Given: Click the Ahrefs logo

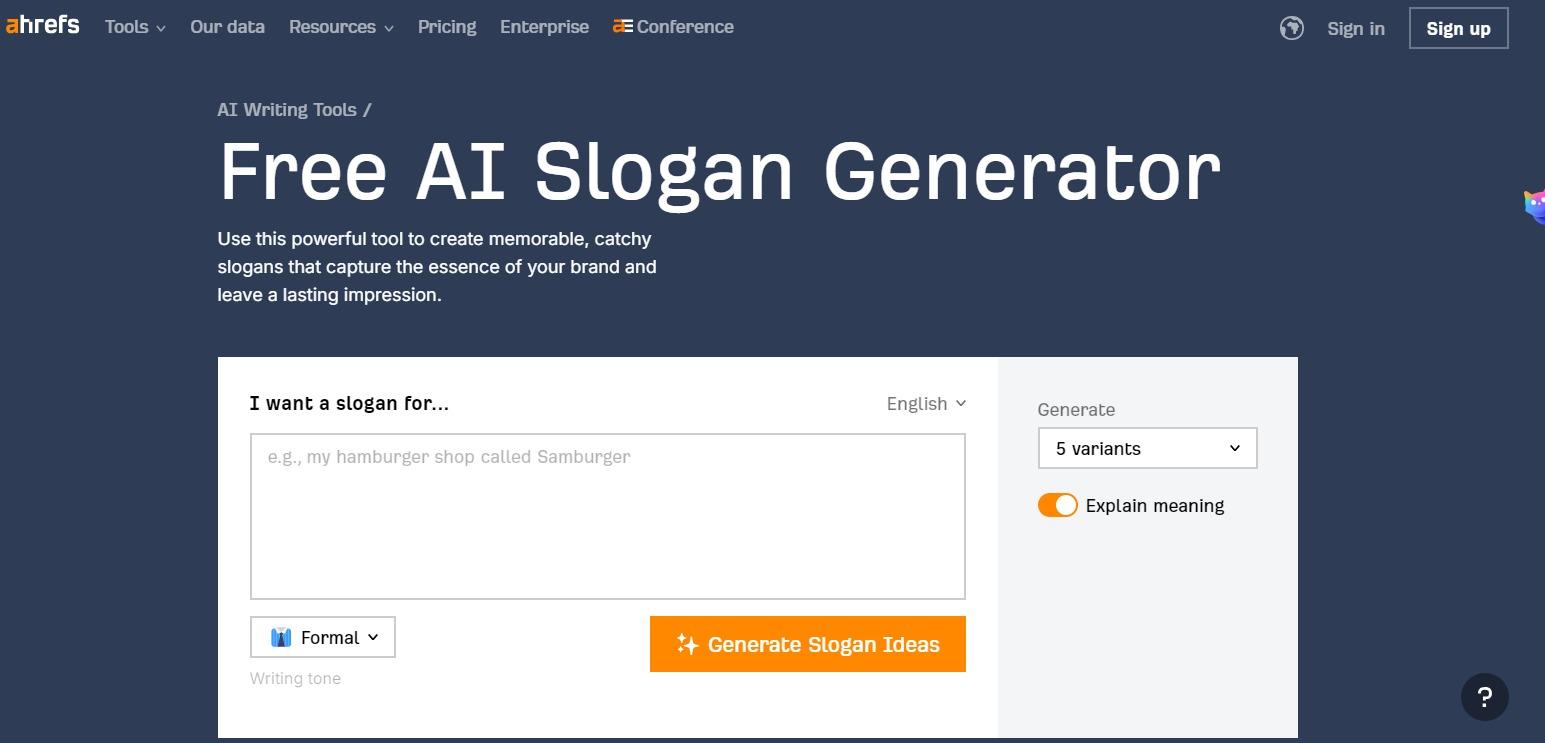Looking at the screenshot, I should pos(42,25).
